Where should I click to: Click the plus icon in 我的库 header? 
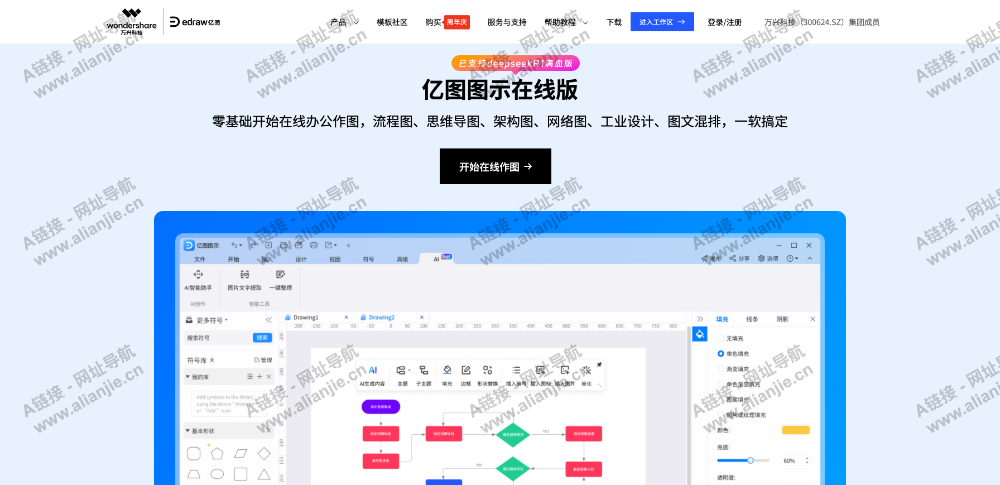click(260, 377)
